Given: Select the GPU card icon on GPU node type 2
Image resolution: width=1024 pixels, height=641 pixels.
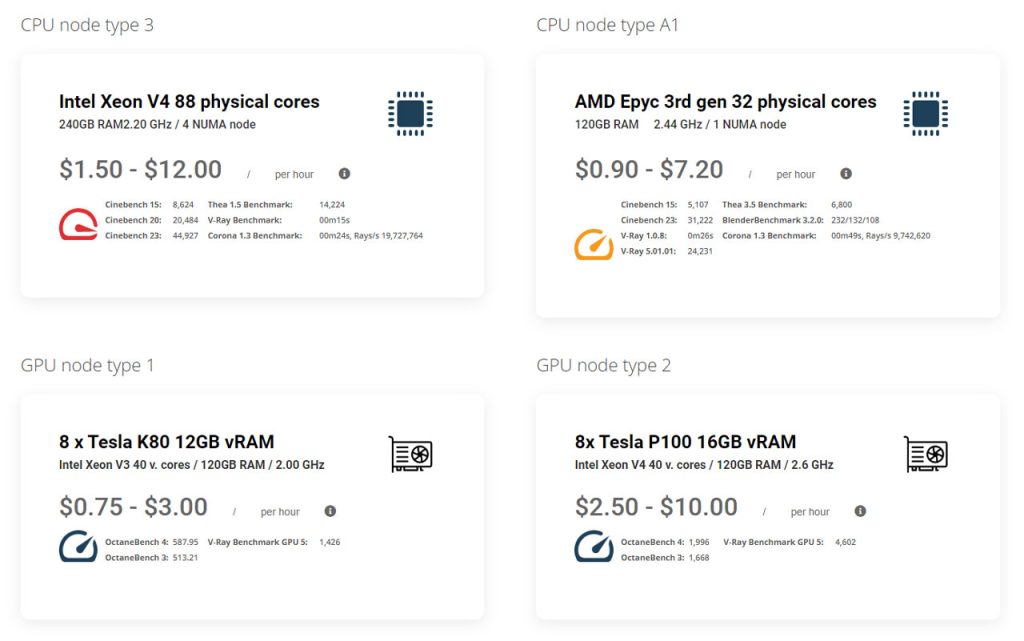Looking at the screenshot, I should [x=925, y=452].
